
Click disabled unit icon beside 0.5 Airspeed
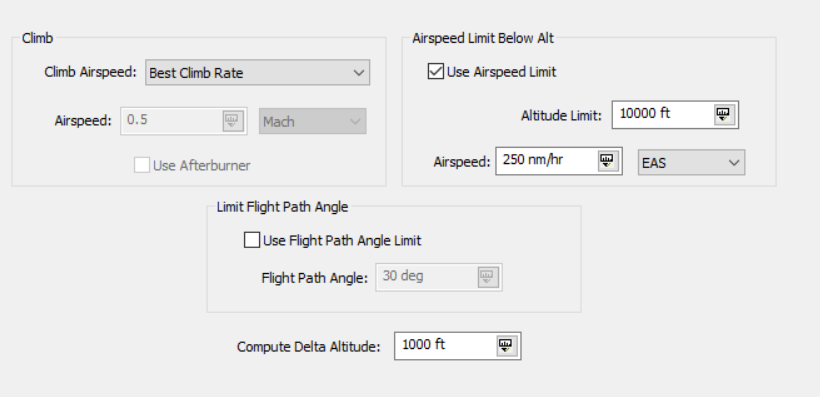point(231,121)
